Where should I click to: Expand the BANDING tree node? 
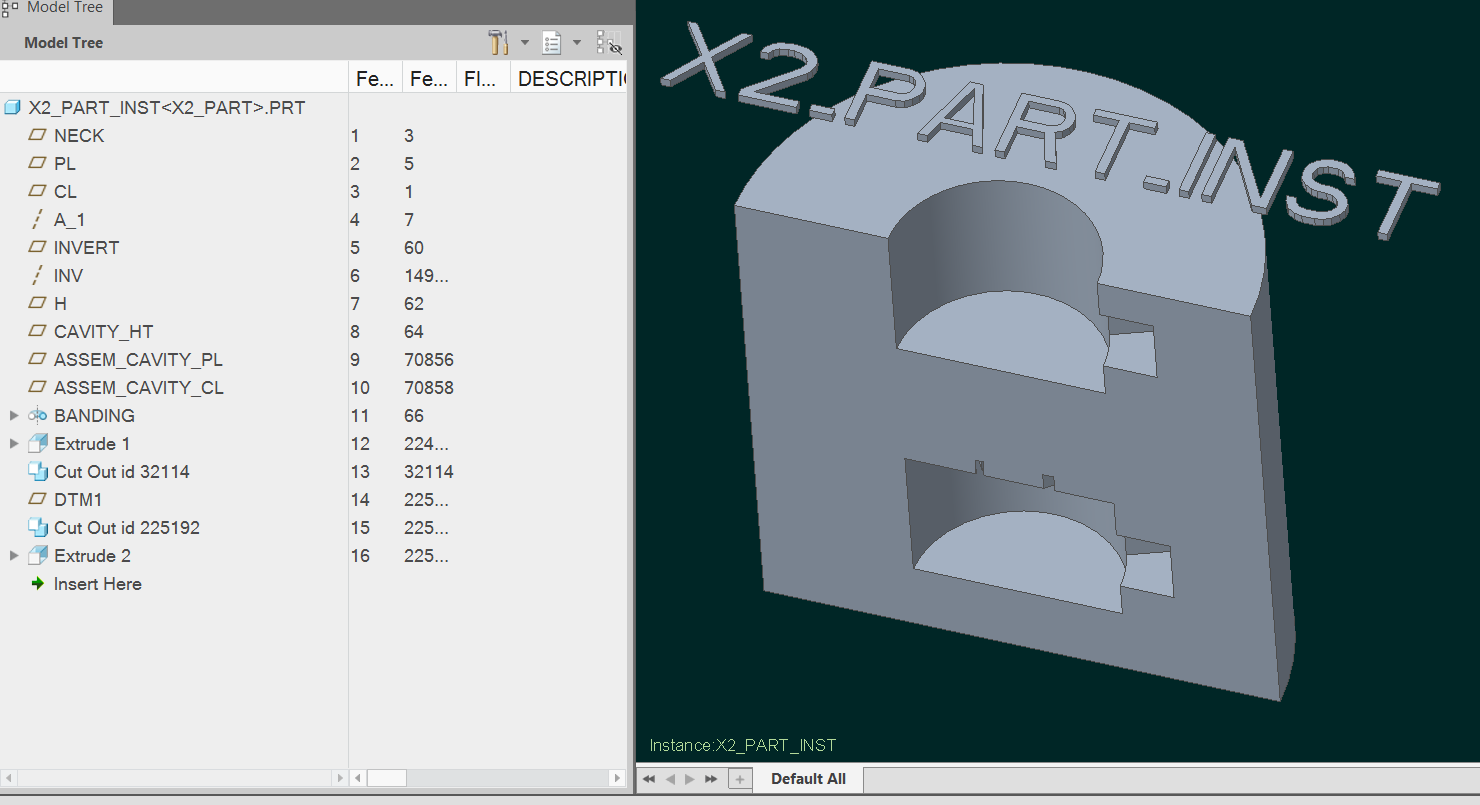pyautogui.click(x=14, y=415)
